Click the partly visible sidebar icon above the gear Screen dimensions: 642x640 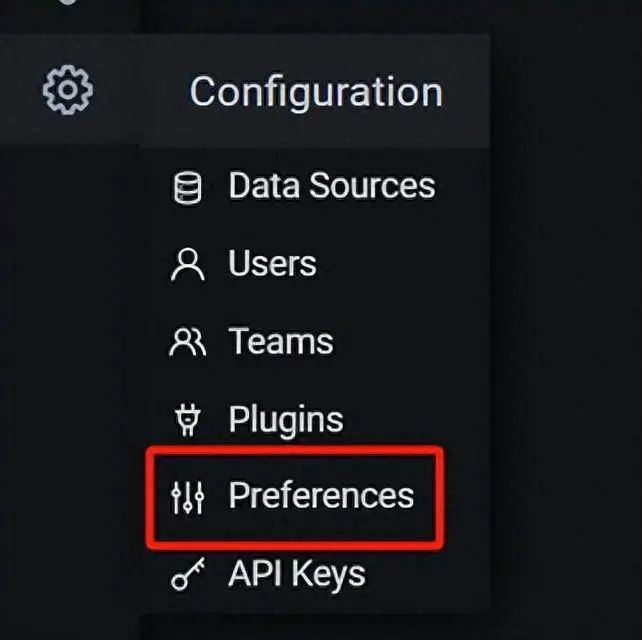click(67, 3)
